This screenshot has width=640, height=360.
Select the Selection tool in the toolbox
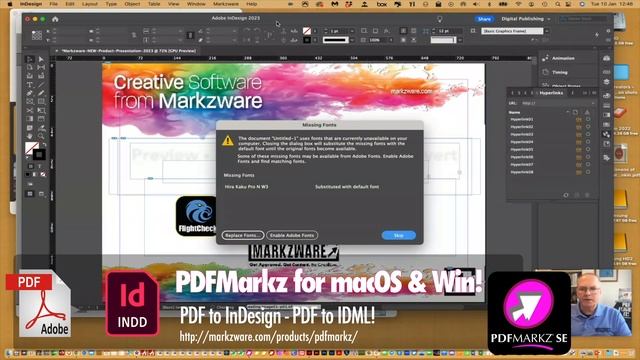coord(30,60)
